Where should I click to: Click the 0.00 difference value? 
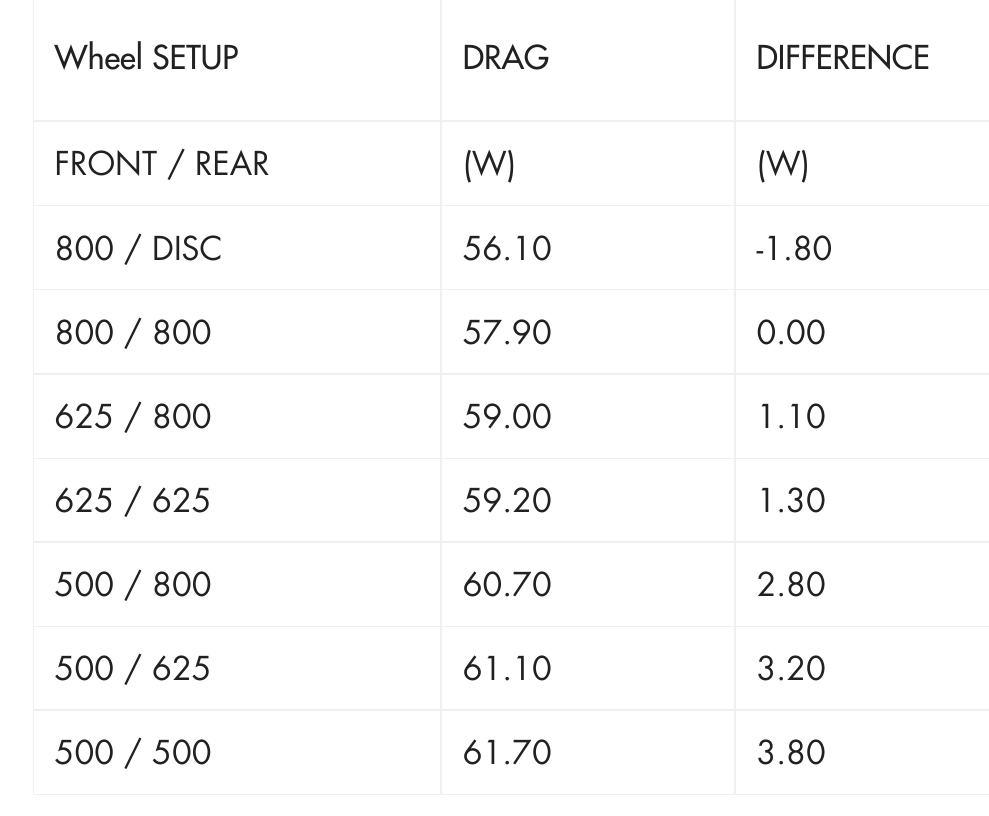point(791,332)
